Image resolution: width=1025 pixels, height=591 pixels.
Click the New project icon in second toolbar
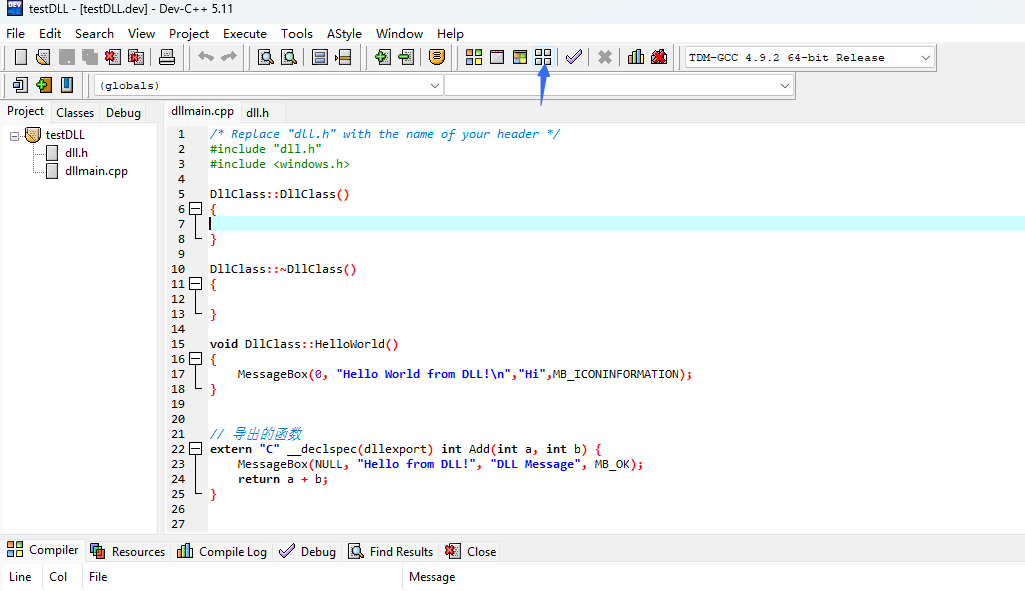(20, 85)
